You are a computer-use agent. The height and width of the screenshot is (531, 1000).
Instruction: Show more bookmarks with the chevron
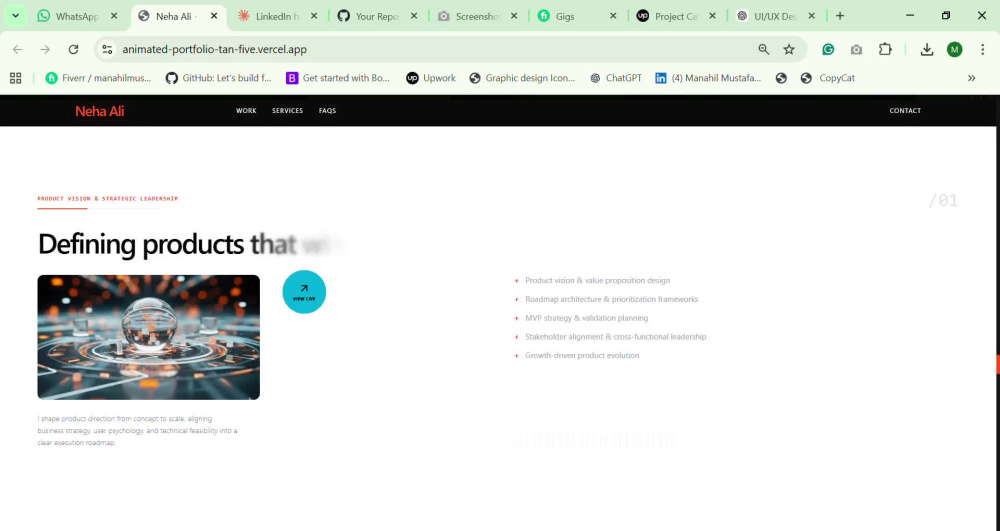pyautogui.click(x=971, y=78)
